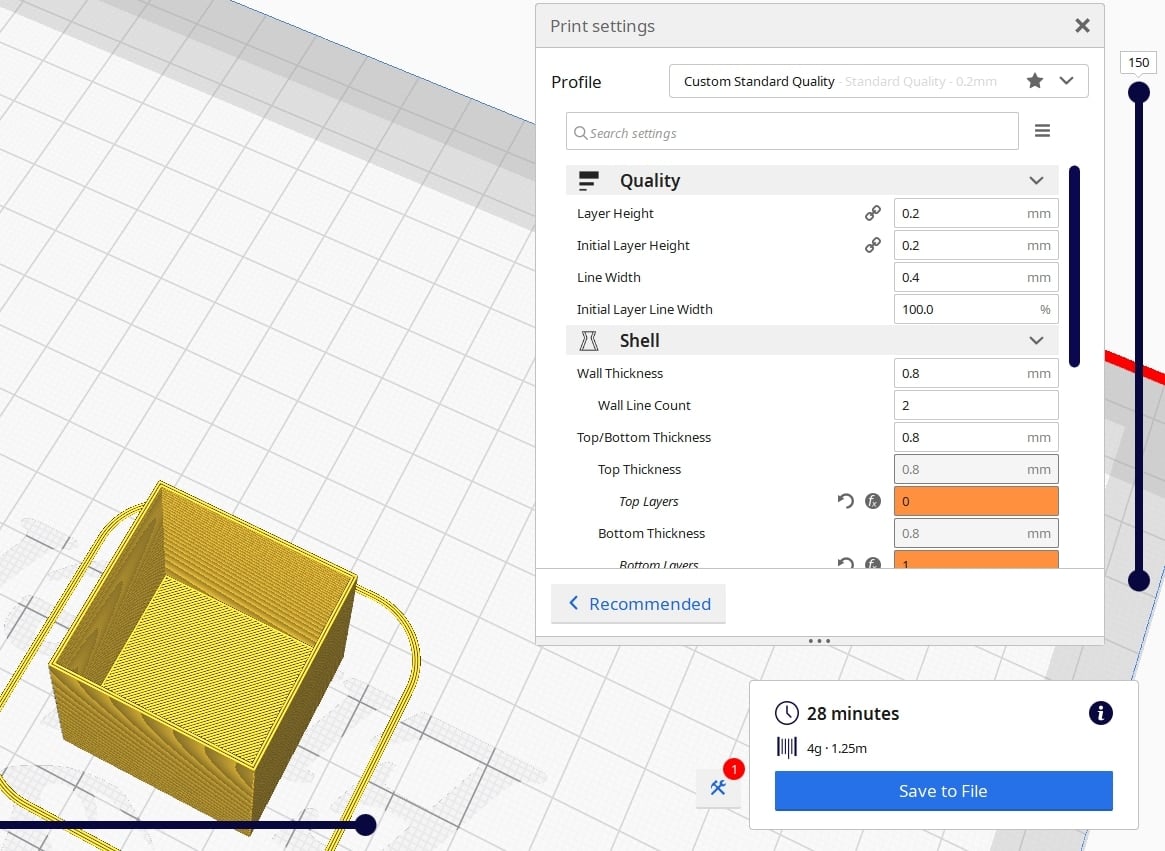Click the "Top Thickness" setting label

639,469
